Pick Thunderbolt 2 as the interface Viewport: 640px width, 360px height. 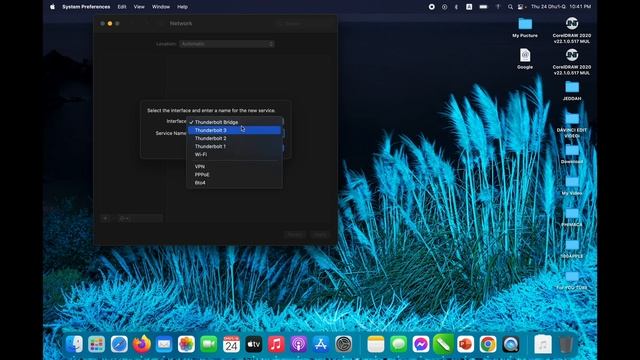234,138
